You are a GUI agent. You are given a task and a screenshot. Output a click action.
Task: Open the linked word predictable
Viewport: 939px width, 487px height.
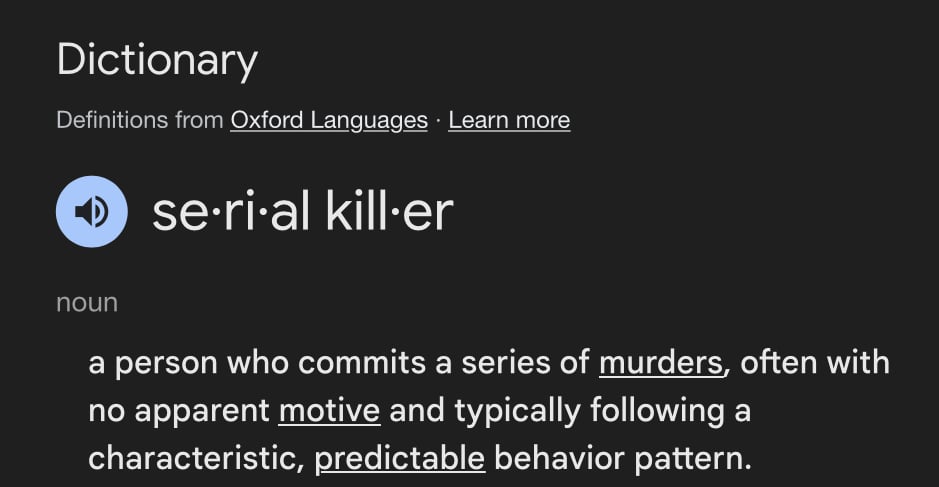click(x=400, y=459)
